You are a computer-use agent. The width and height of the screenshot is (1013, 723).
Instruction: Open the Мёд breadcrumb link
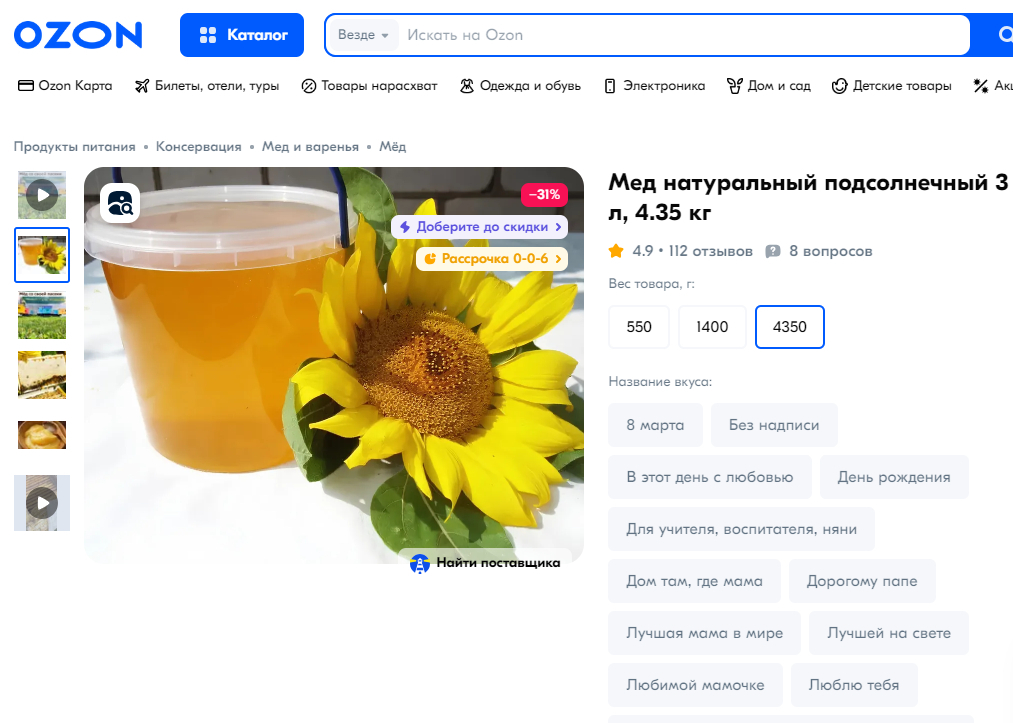[392, 147]
